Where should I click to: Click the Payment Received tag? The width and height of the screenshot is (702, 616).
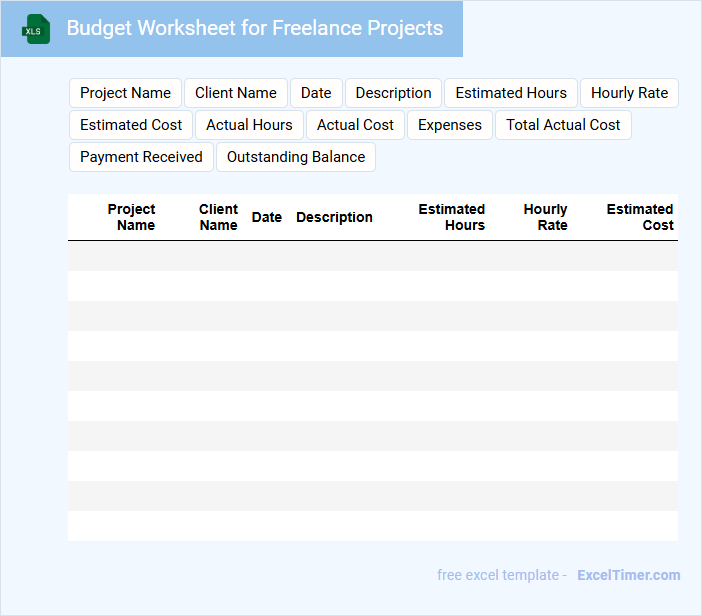[141, 157]
